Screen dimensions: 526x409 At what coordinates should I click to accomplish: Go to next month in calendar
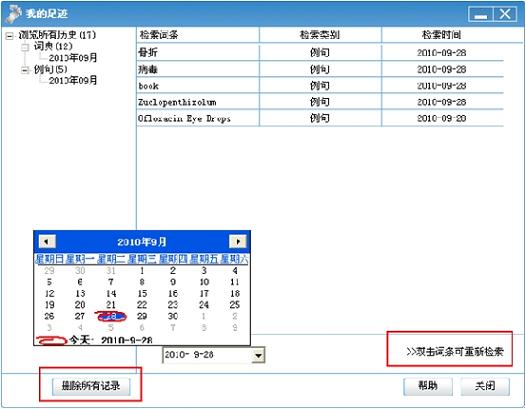point(238,241)
